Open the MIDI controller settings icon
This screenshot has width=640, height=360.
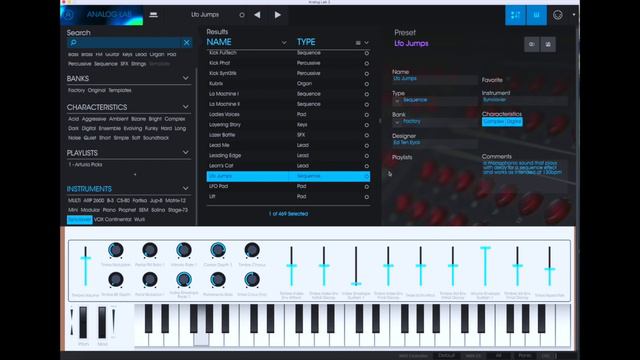(x=558, y=15)
